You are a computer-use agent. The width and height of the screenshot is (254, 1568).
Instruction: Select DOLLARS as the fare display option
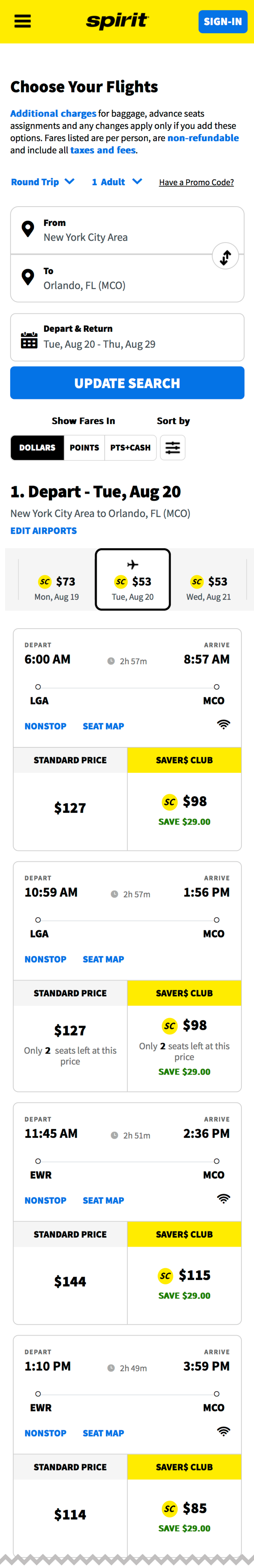37,447
